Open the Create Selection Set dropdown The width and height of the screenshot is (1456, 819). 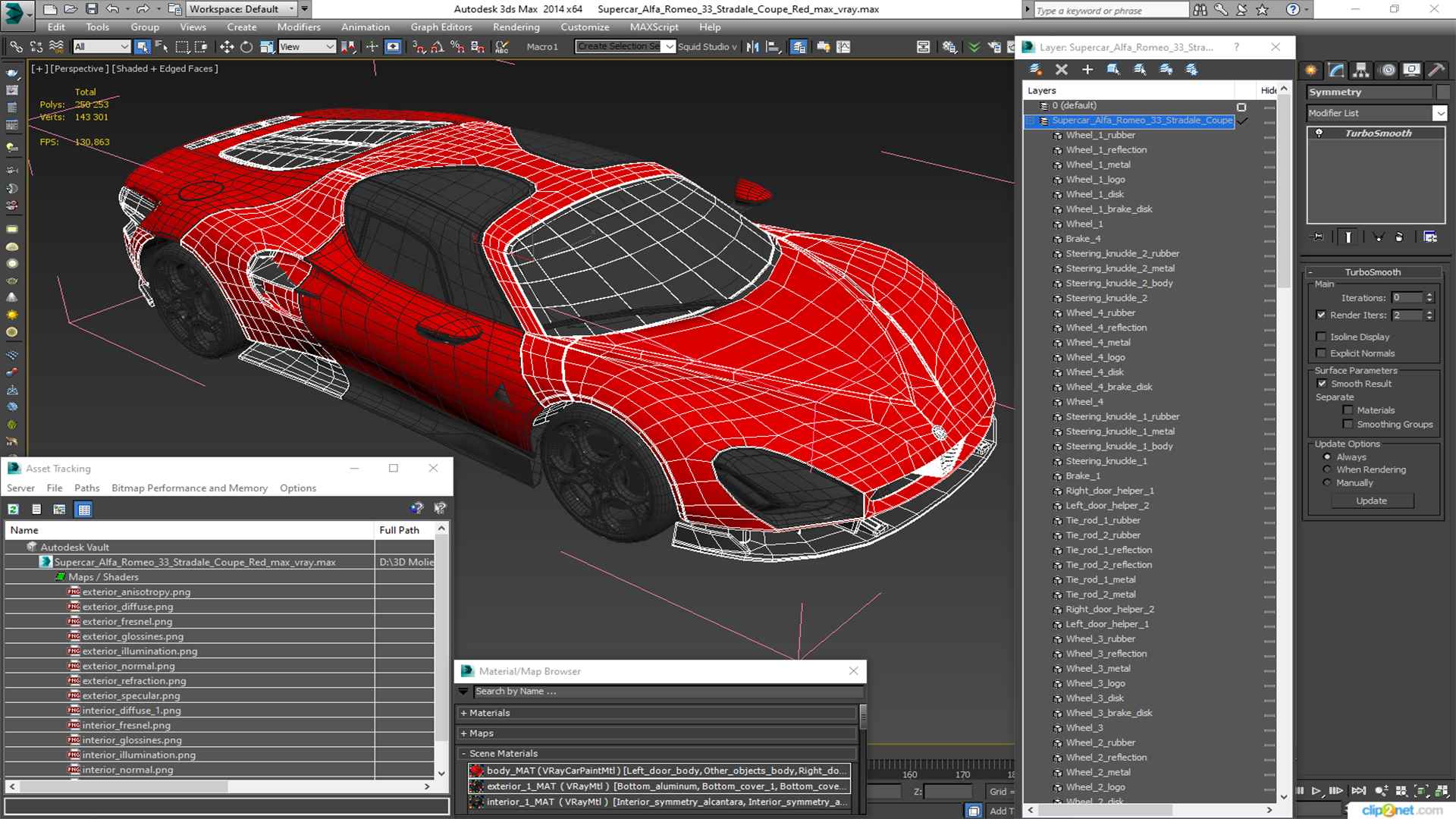coord(625,47)
